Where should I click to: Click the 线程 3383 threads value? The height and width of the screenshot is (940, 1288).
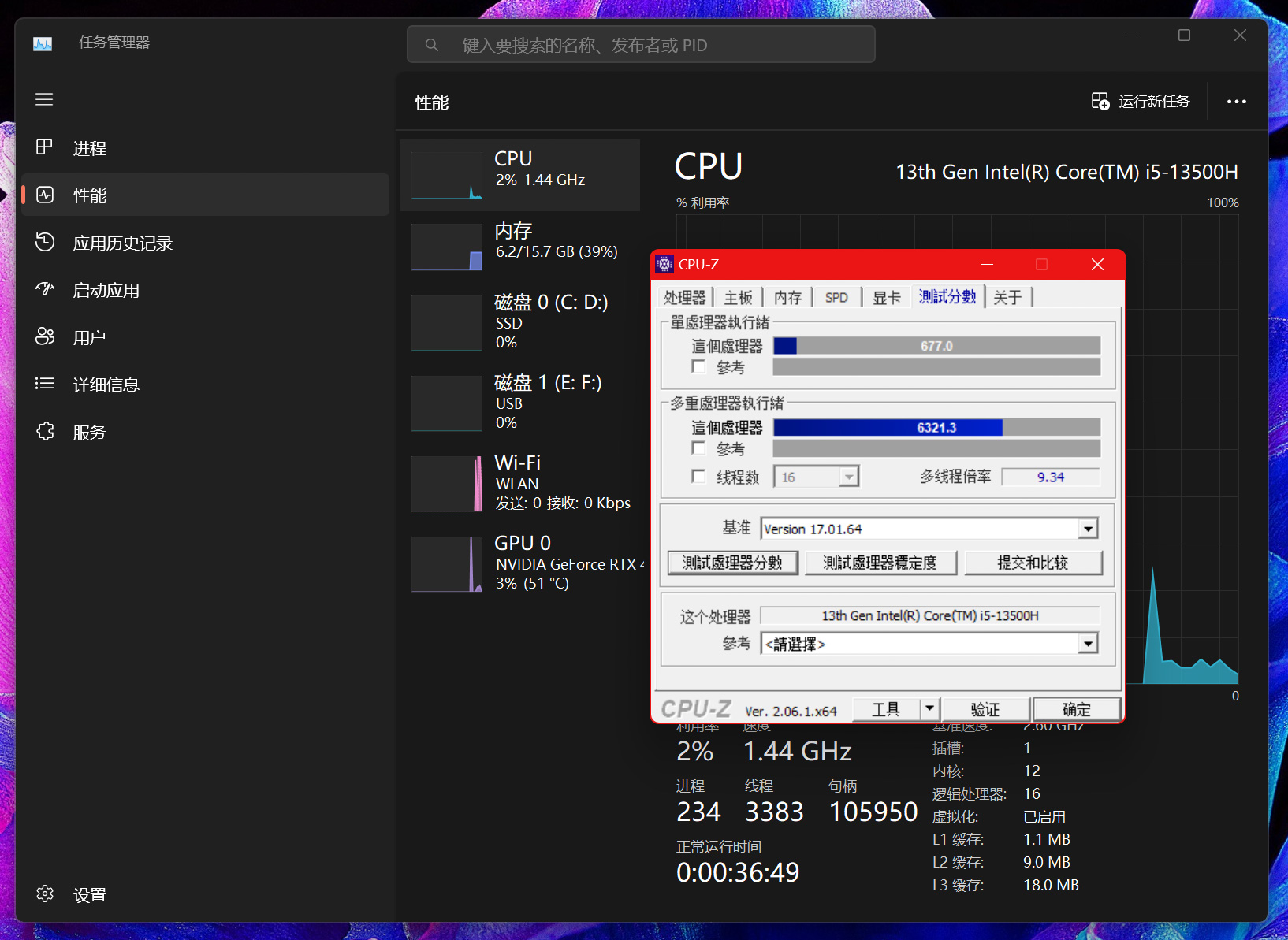pos(775,812)
